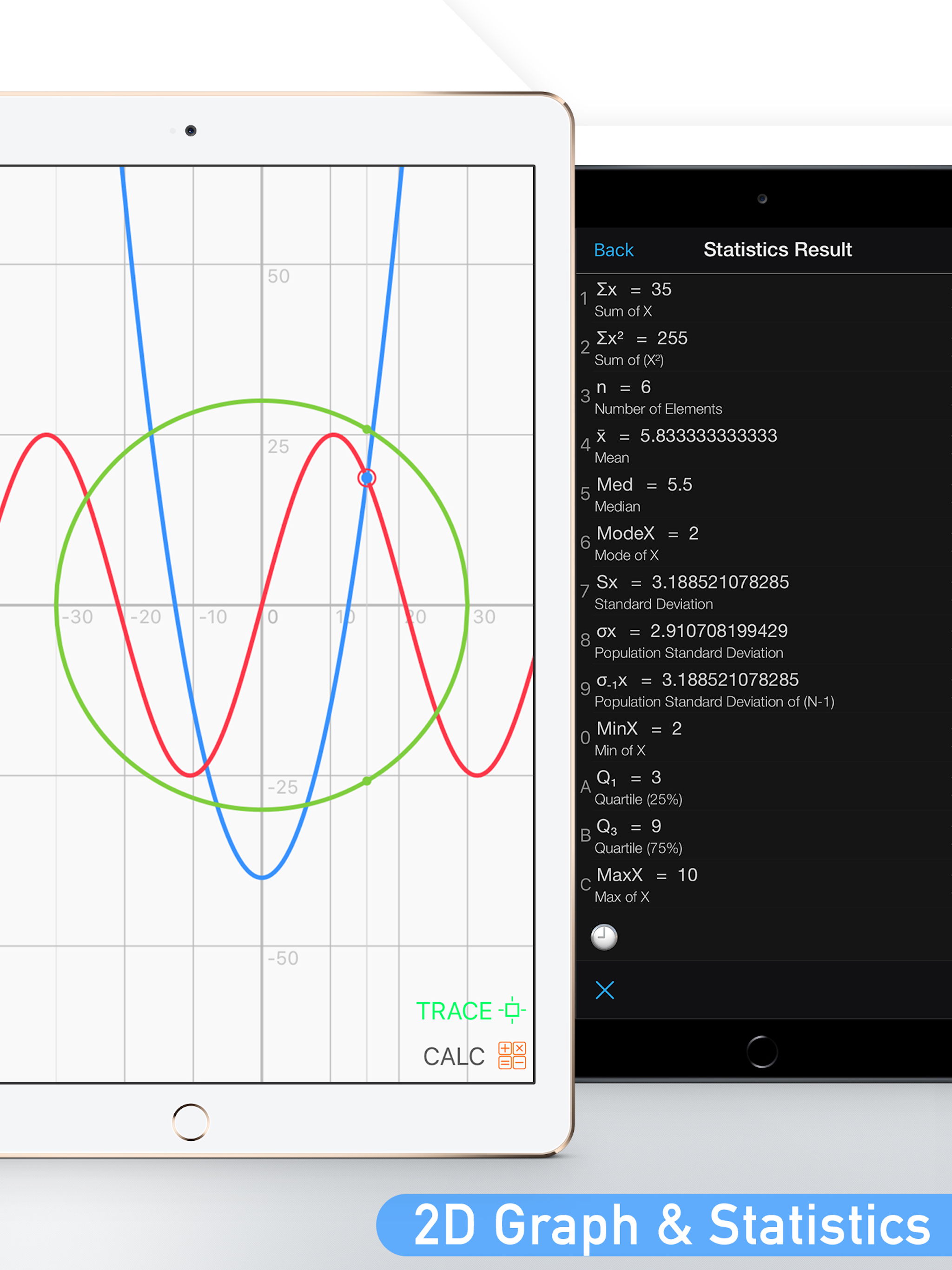952x1270 pixels.
Task: Tap the history clock icon
Action: (x=604, y=937)
